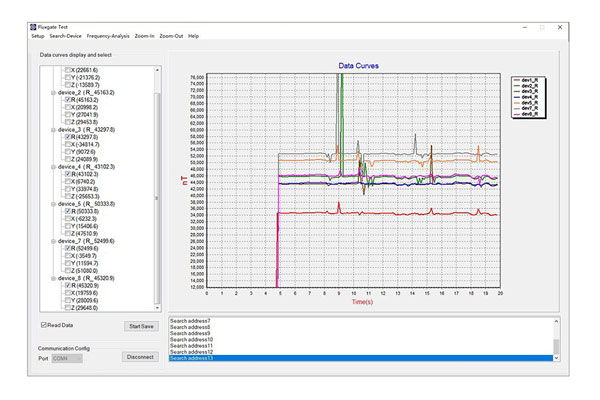Click the dev1_R legend line marker
This screenshot has width=600, height=400.
pyautogui.click(x=517, y=82)
